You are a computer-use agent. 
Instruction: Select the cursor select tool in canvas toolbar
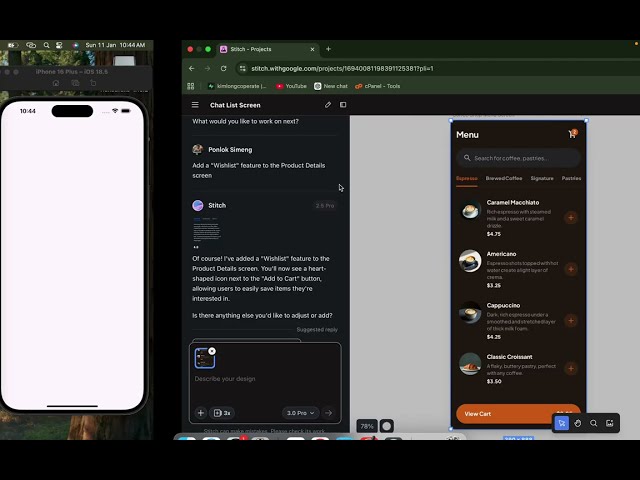click(562, 423)
